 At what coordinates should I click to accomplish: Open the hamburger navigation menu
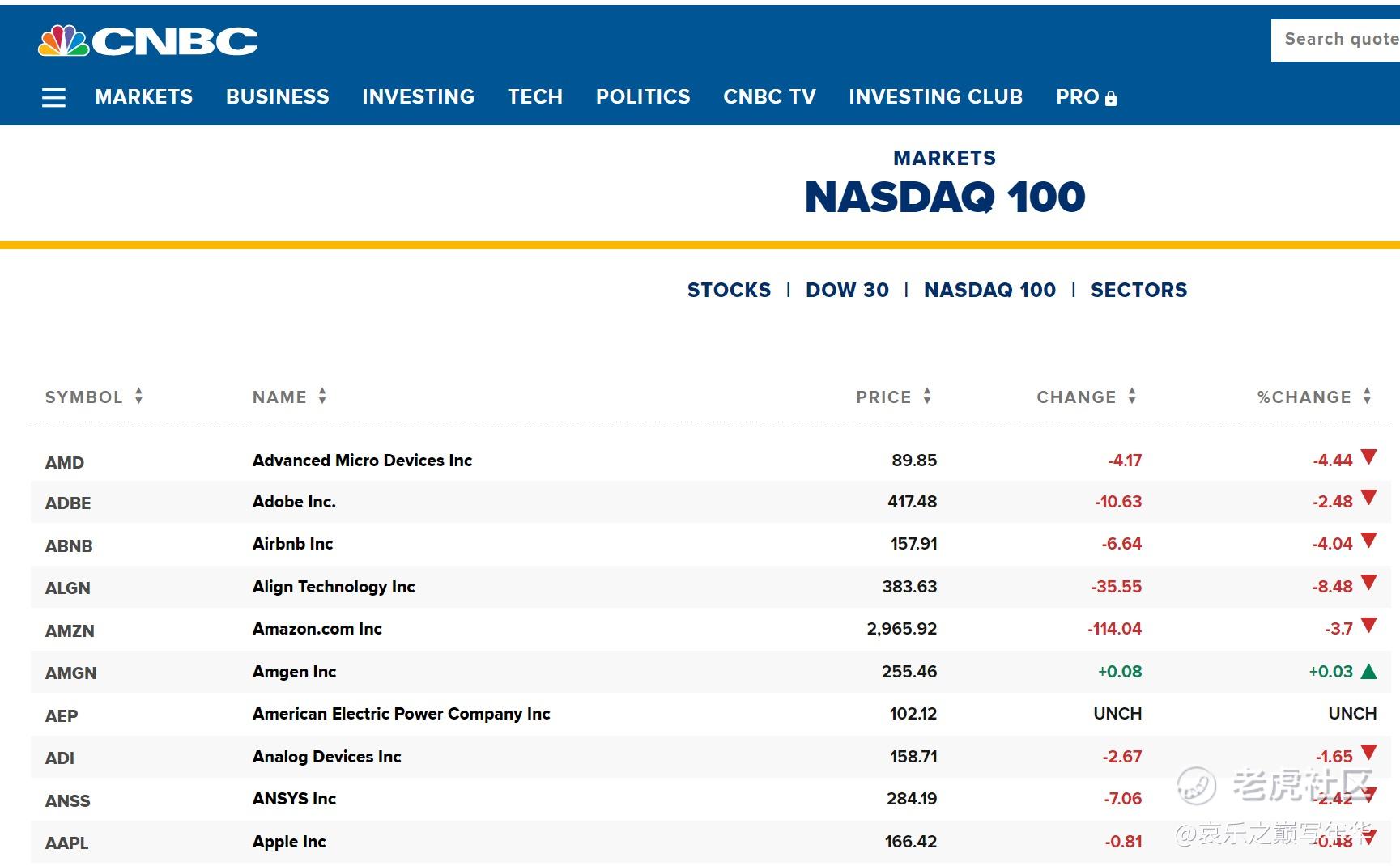[54, 98]
